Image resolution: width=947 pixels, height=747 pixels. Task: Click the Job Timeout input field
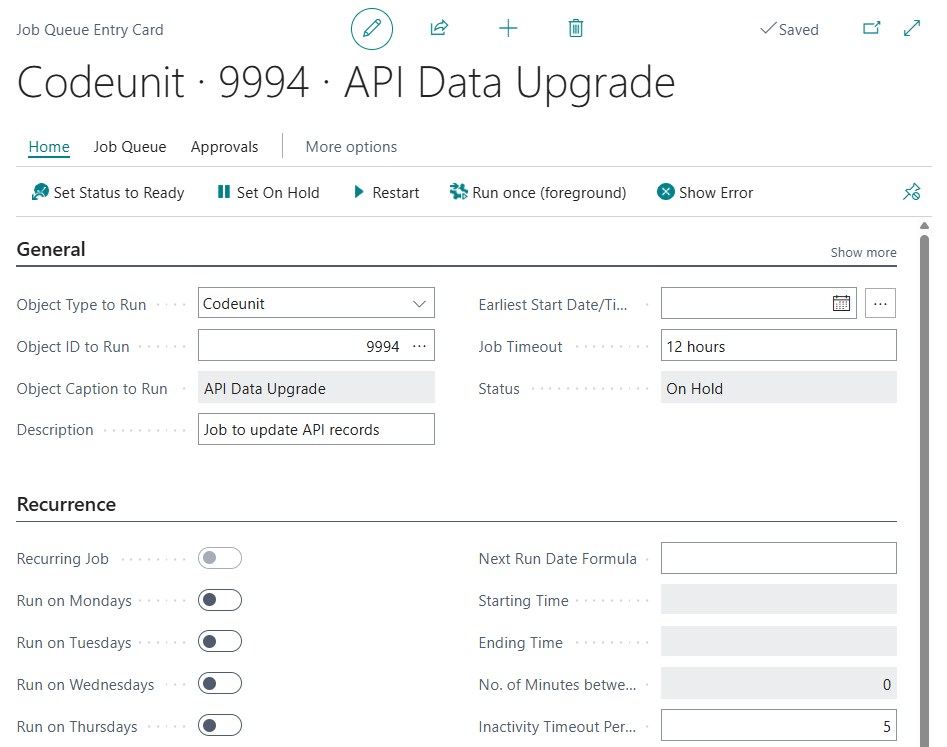(x=778, y=345)
